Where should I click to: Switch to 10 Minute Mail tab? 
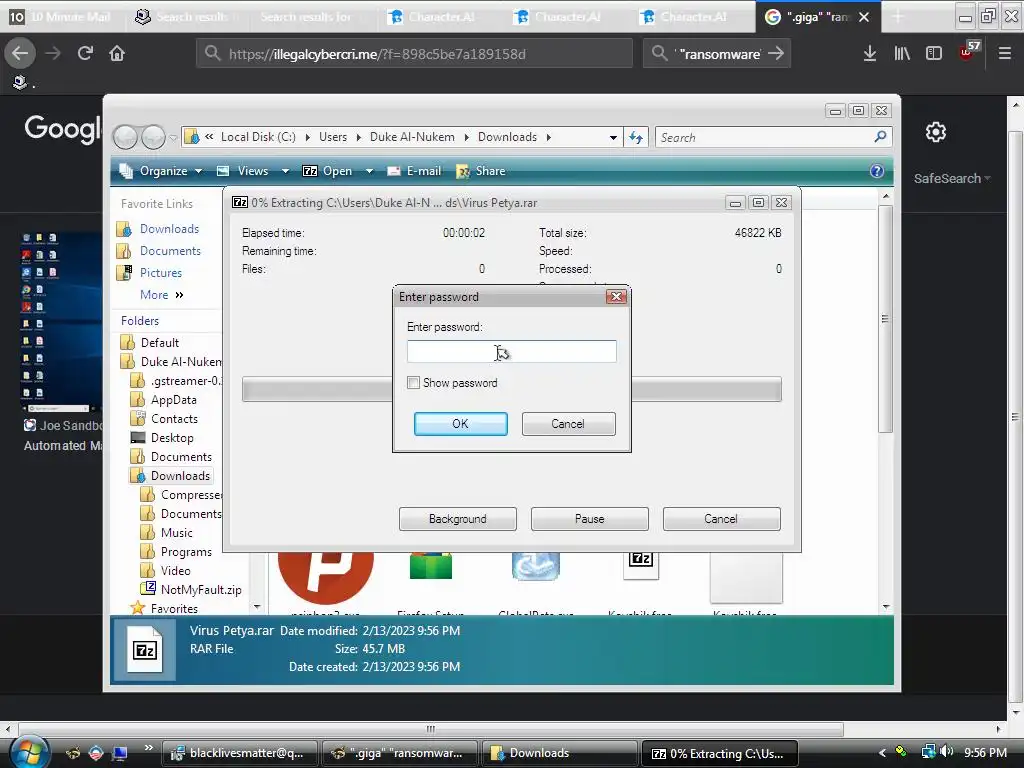63,16
